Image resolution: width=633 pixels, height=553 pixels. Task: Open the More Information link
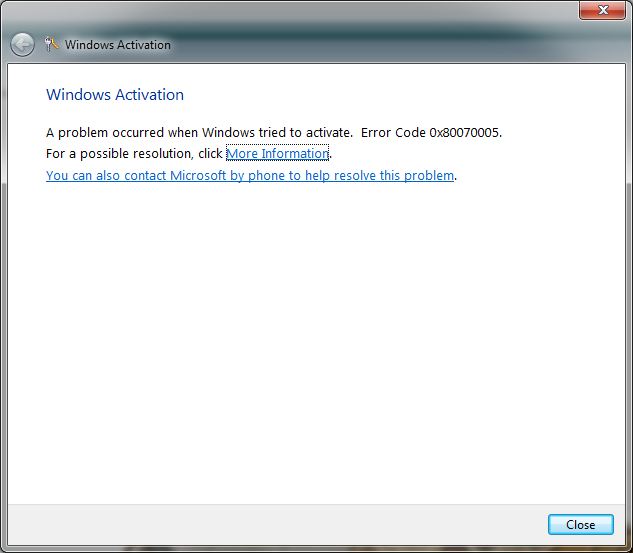[x=277, y=153]
